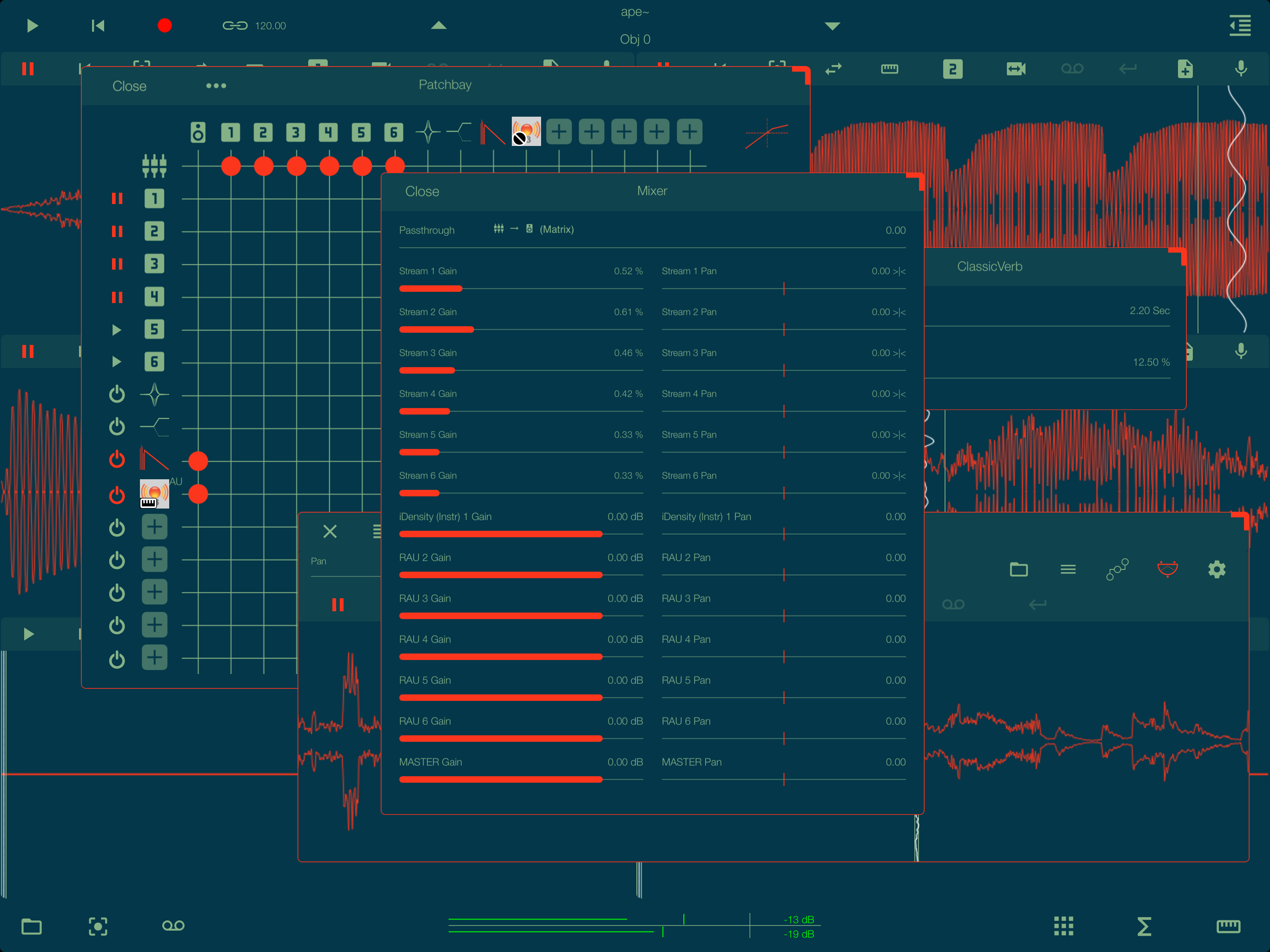Open the top-right sidebar list menu

1240,26
